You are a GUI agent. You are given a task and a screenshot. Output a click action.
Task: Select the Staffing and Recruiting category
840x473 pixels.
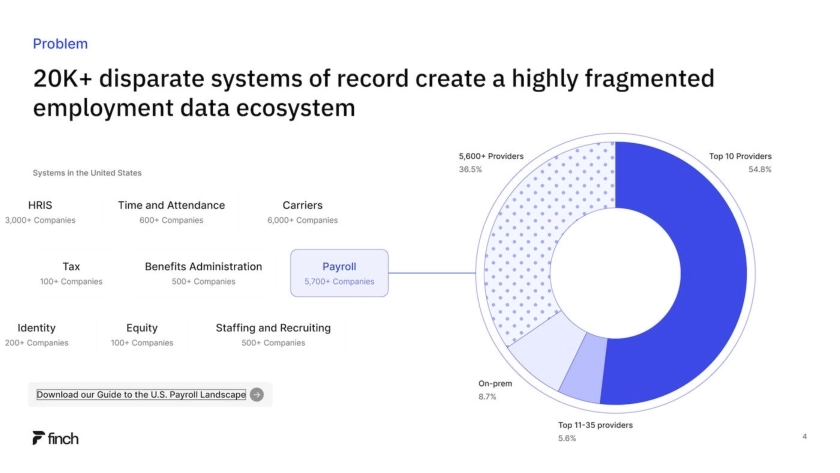(x=273, y=328)
